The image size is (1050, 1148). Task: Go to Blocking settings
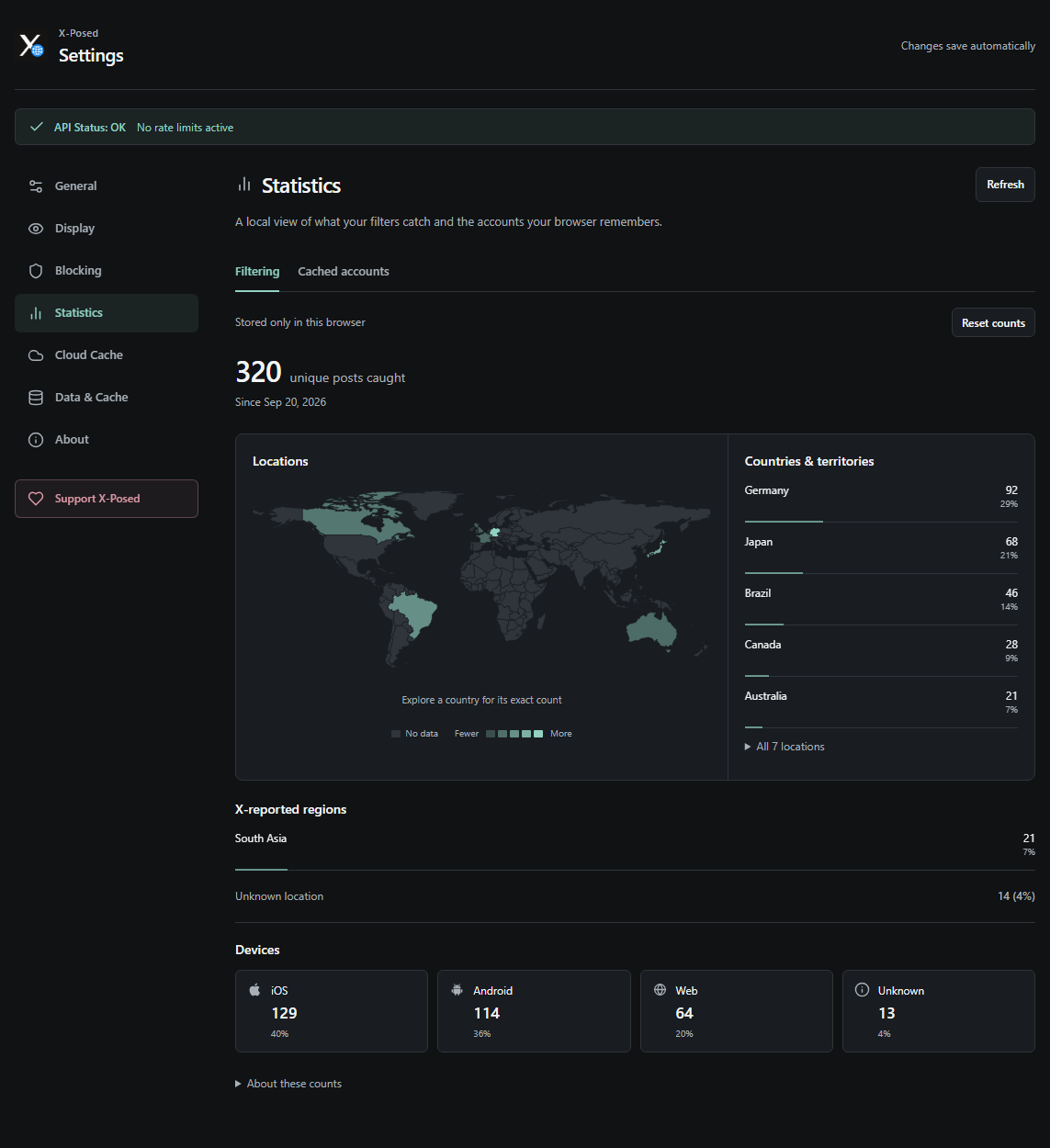point(107,271)
